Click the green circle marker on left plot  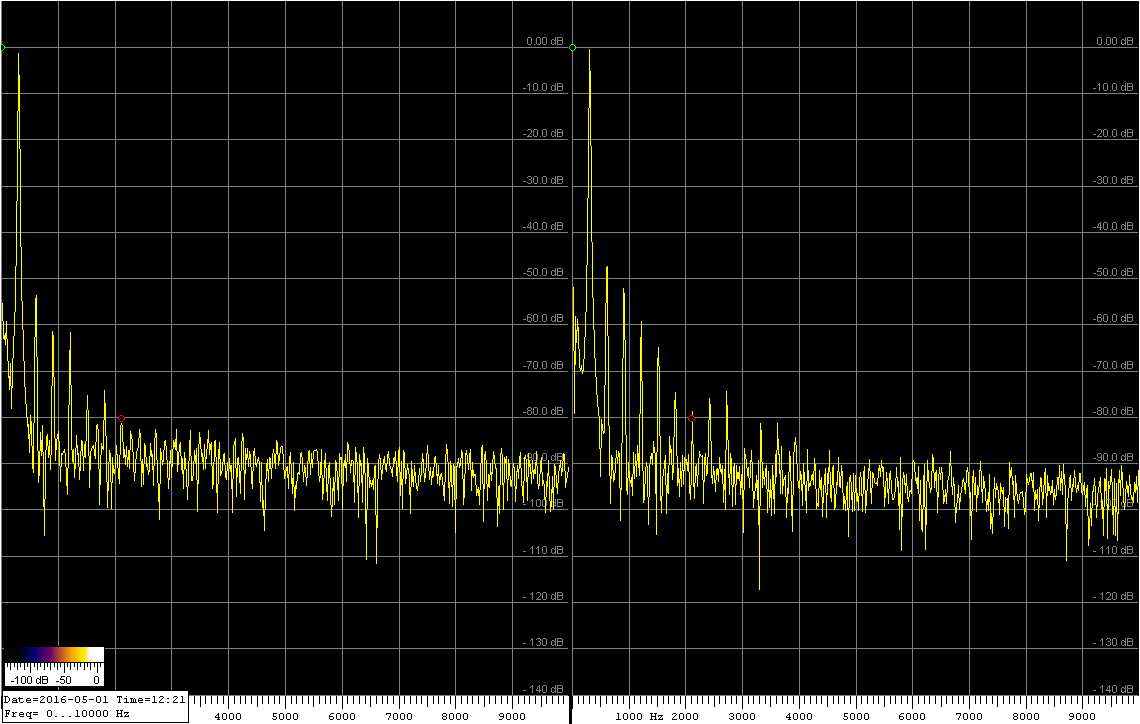[2, 47]
